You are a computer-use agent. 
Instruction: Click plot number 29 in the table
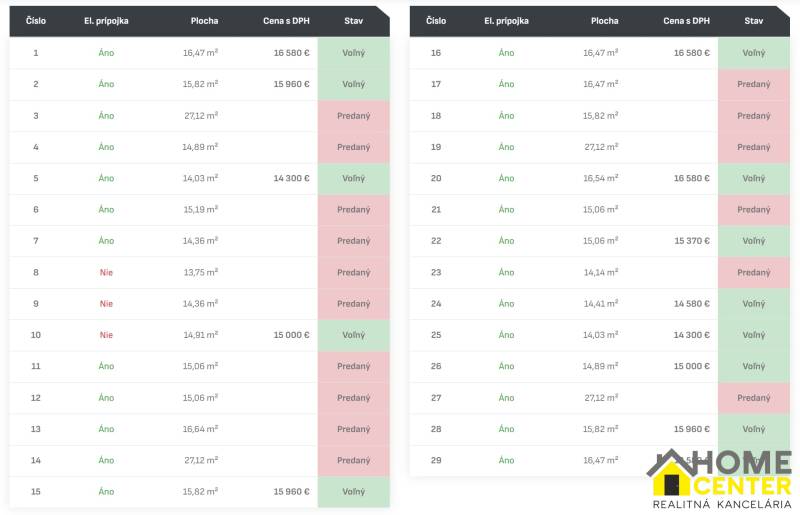pyautogui.click(x=436, y=460)
